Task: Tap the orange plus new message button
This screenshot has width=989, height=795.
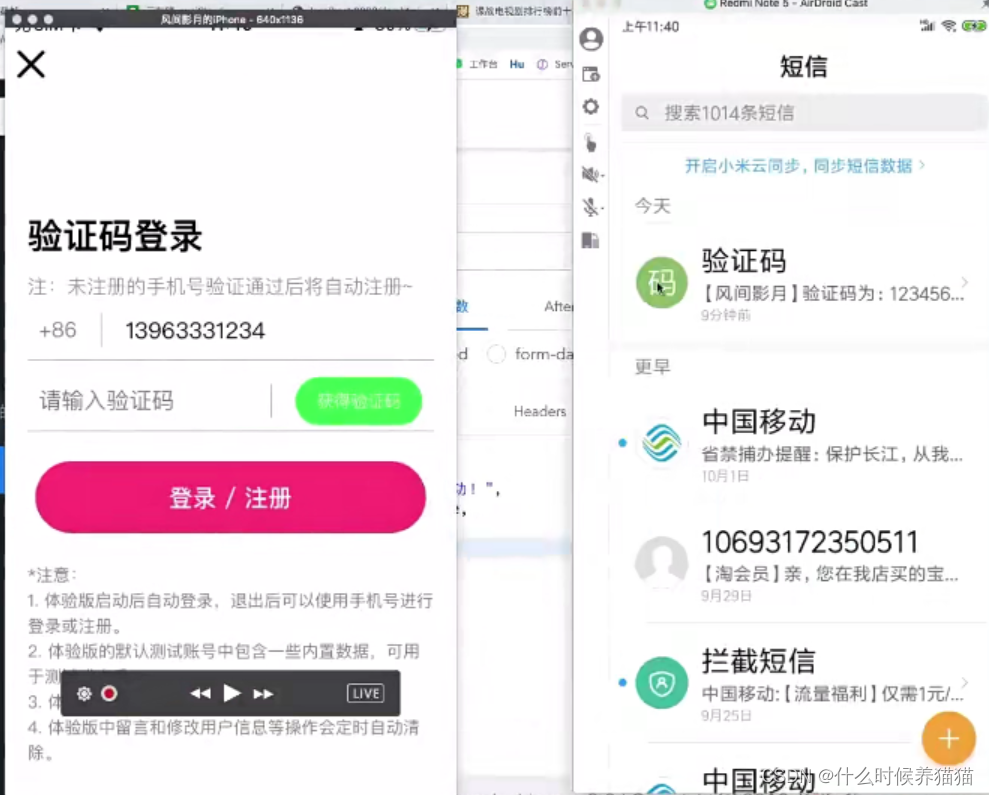Action: coord(948,738)
